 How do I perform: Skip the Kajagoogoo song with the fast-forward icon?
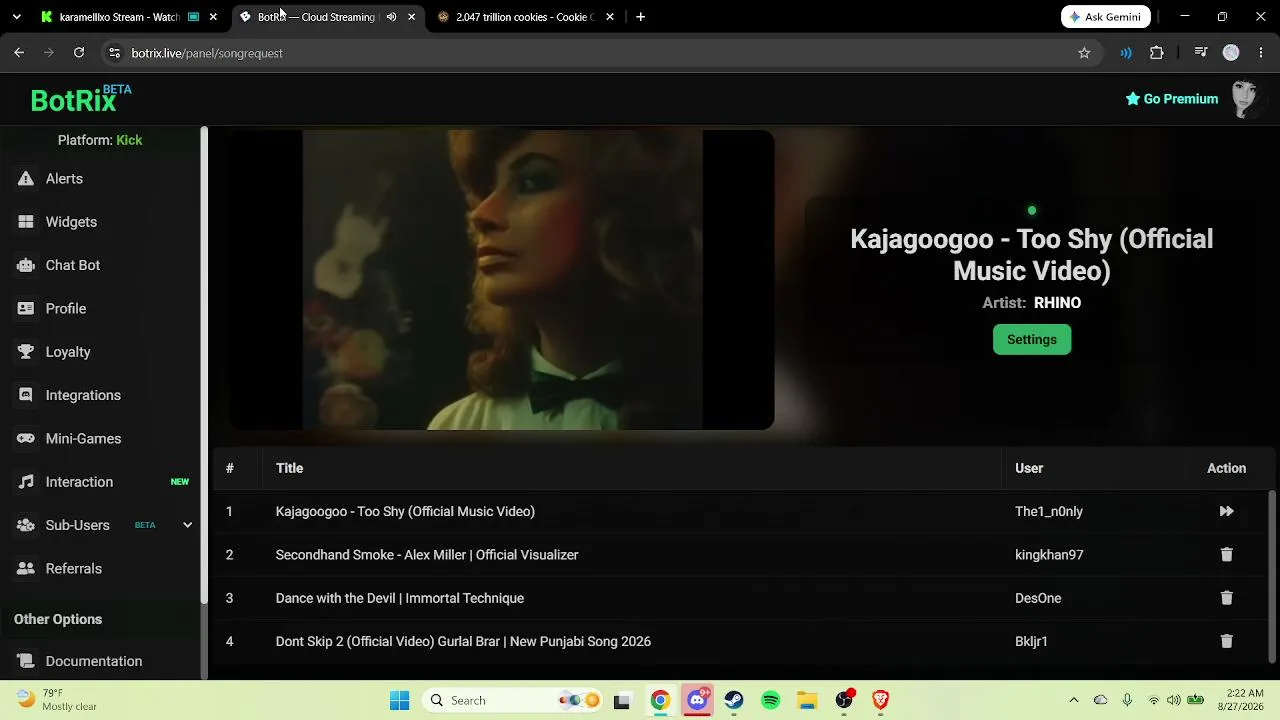(1226, 511)
